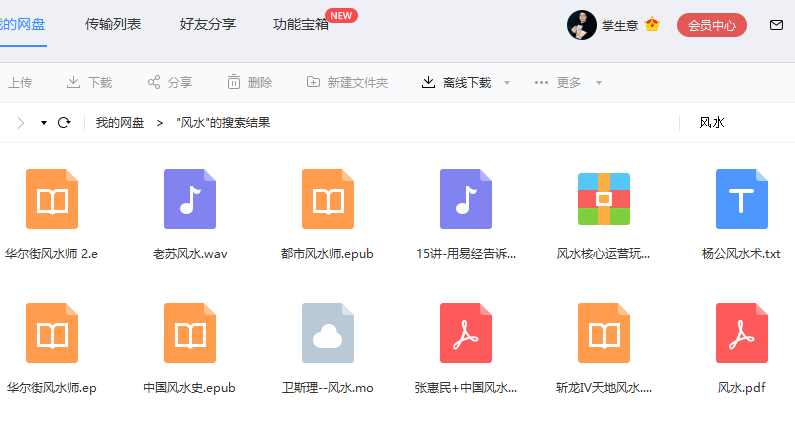The image size is (795, 435).
Task: Click the 新建文件夹 toolbar button
Action: pyautogui.click(x=347, y=82)
